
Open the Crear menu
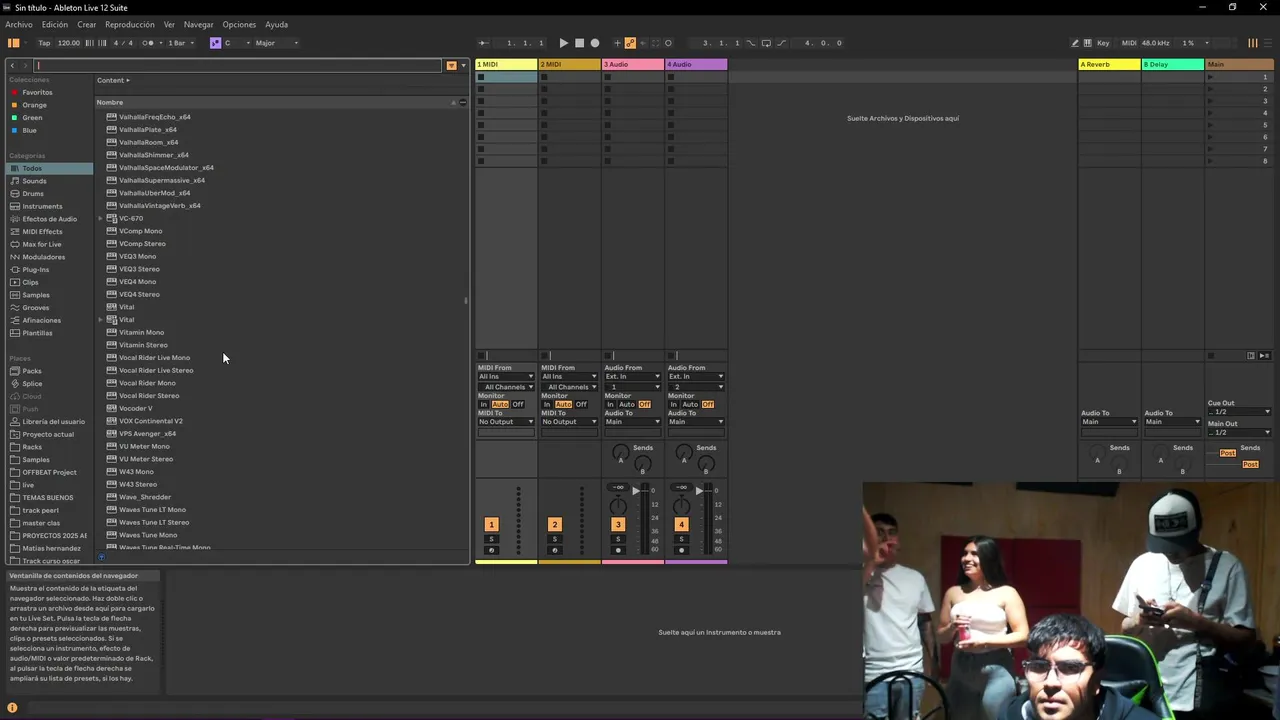pos(87,24)
